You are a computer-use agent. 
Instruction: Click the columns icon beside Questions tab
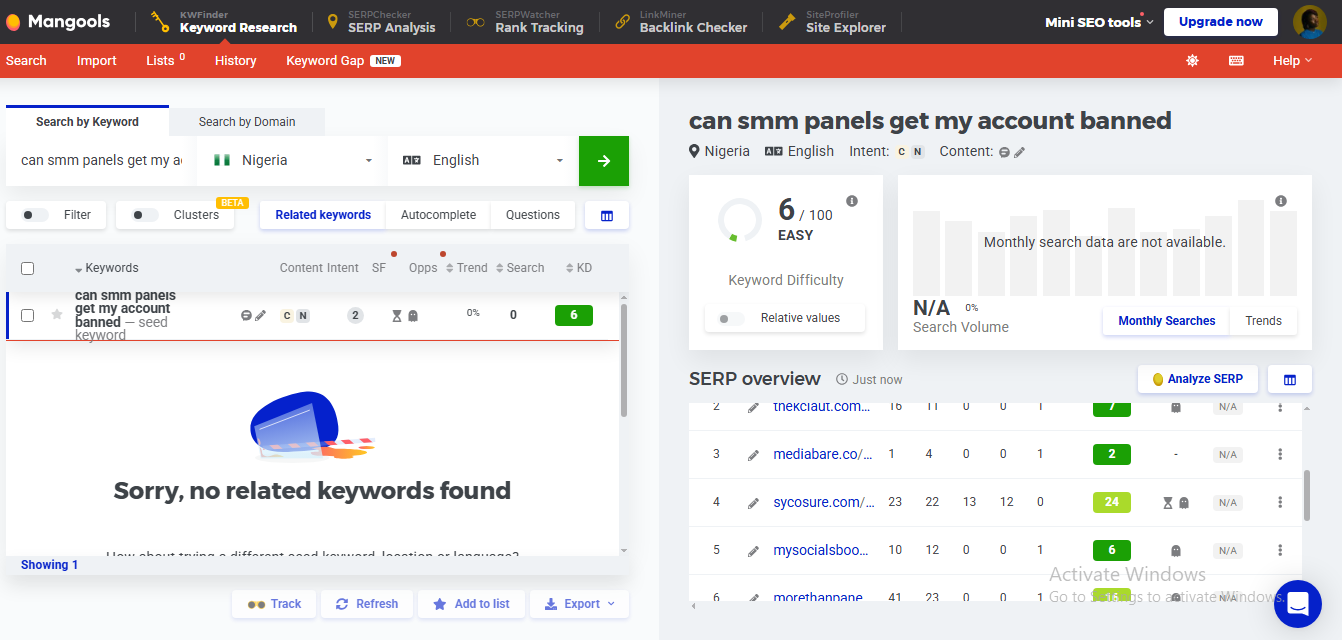(x=606, y=215)
